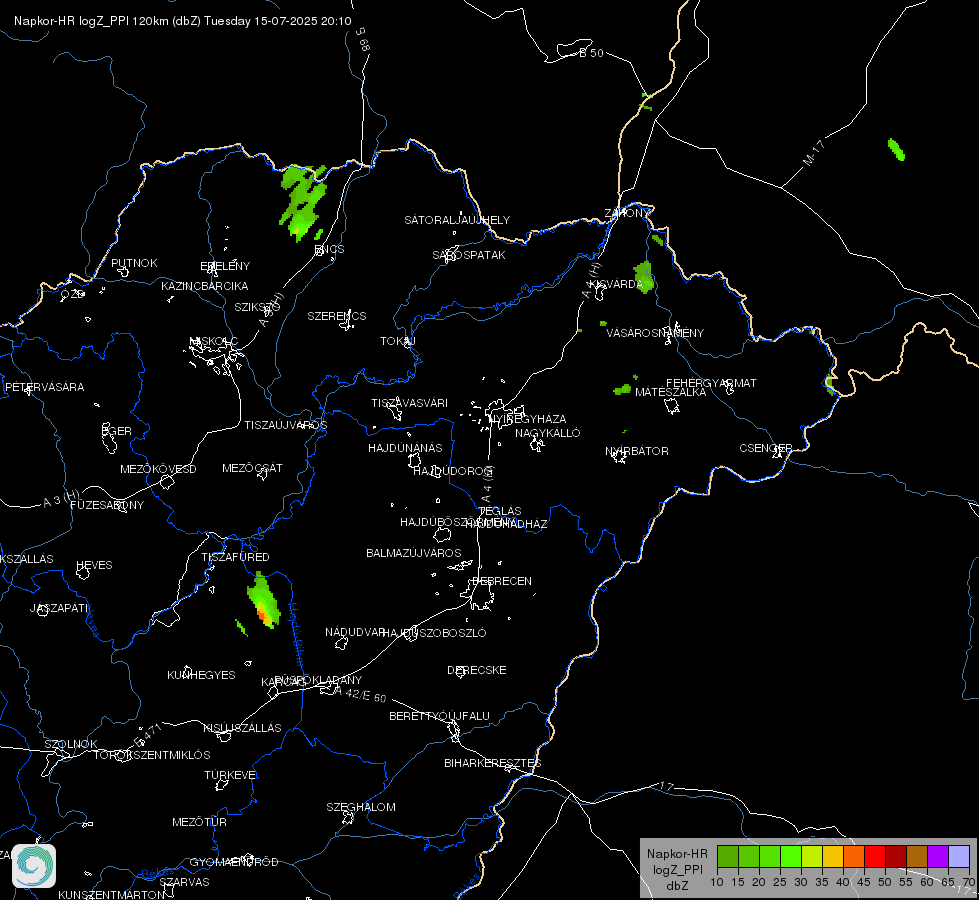This screenshot has width=979, height=900.
Task: Click the FEHÉRGYARMAT label
Action: pos(711,383)
